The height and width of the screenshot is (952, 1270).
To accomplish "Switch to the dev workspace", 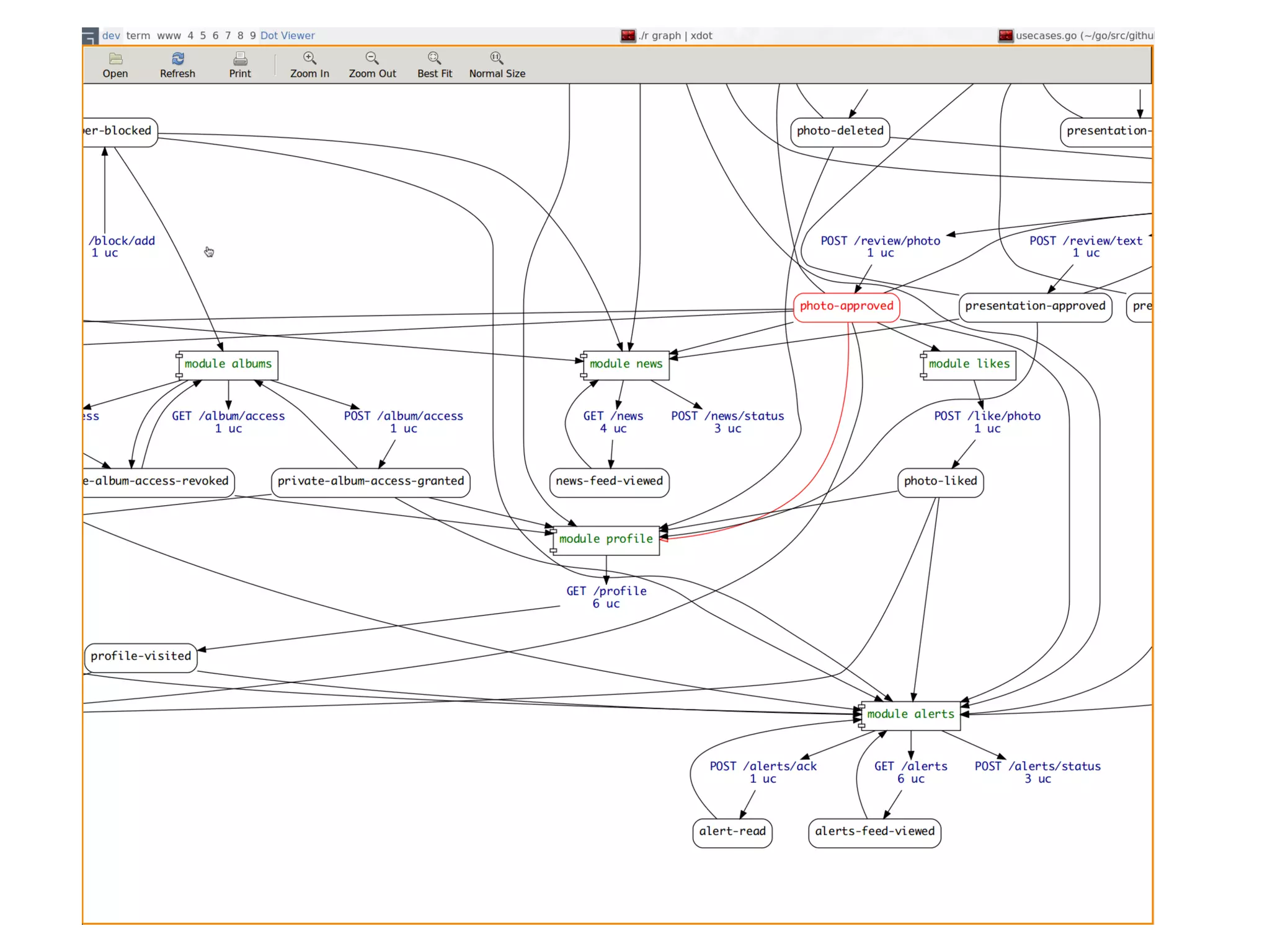I will click(x=111, y=36).
